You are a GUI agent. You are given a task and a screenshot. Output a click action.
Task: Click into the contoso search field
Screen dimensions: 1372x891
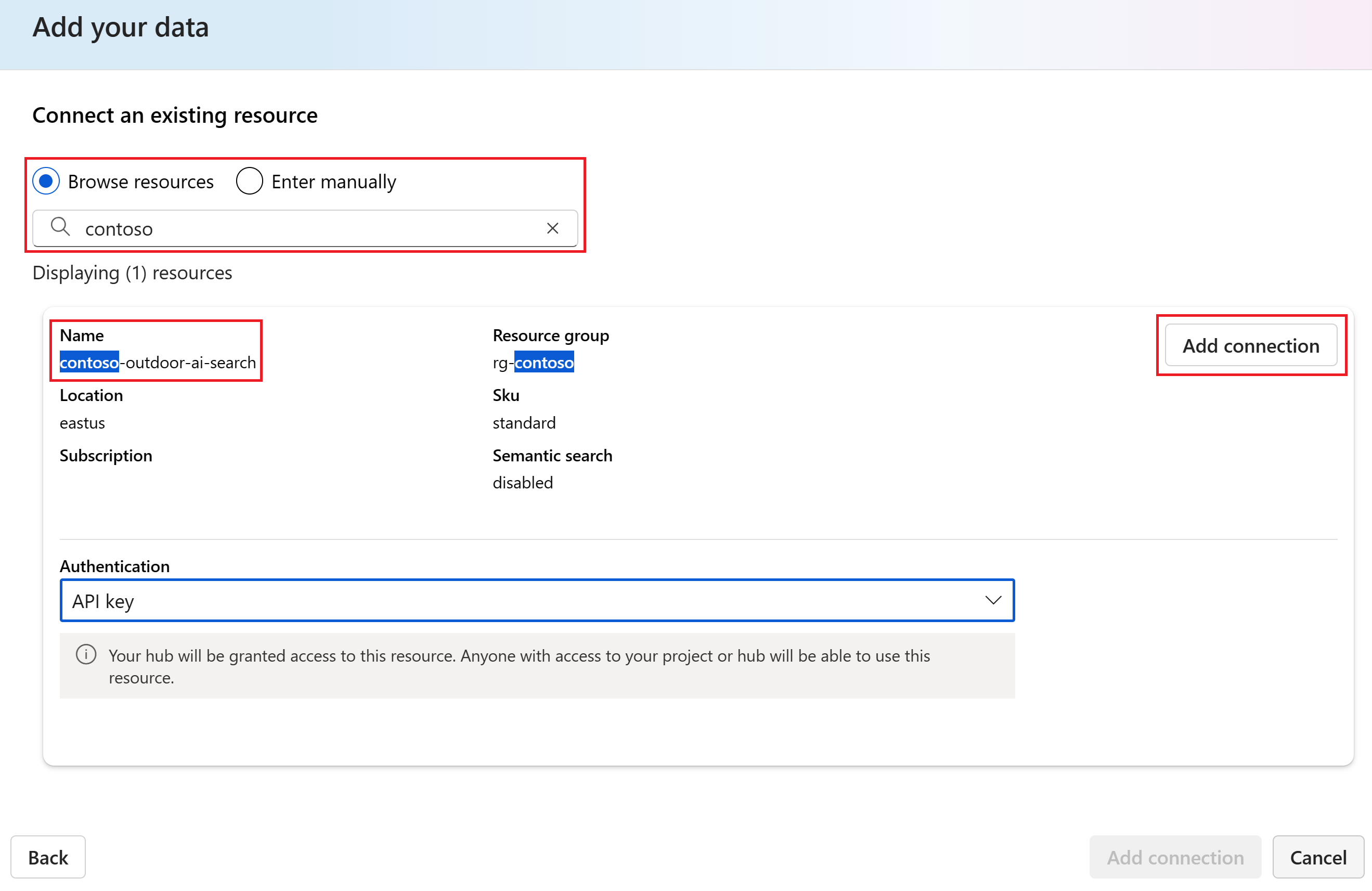(x=305, y=228)
